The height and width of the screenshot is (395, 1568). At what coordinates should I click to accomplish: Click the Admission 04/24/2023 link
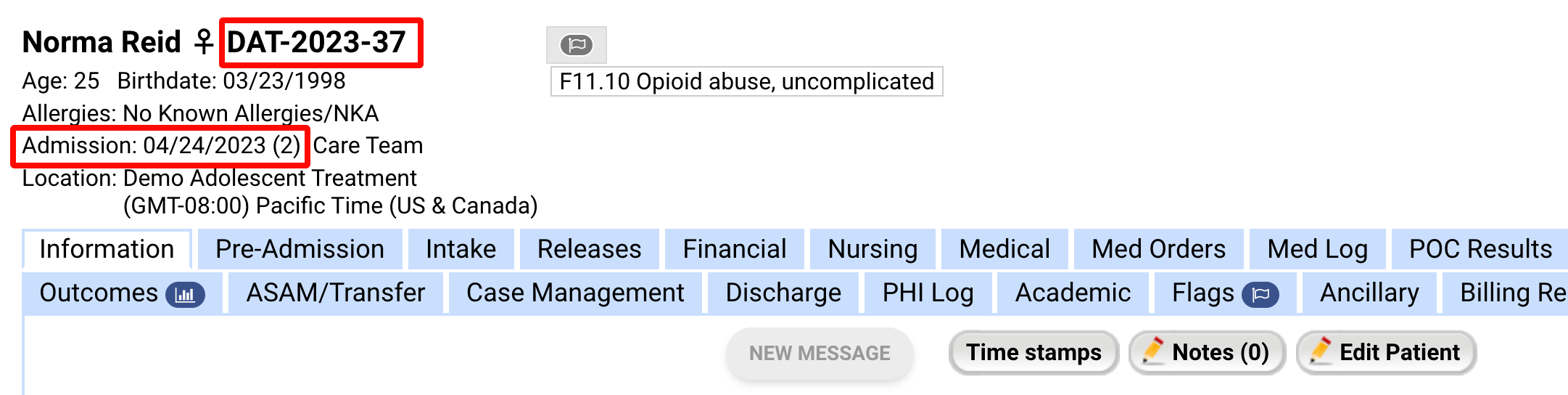tap(161, 146)
